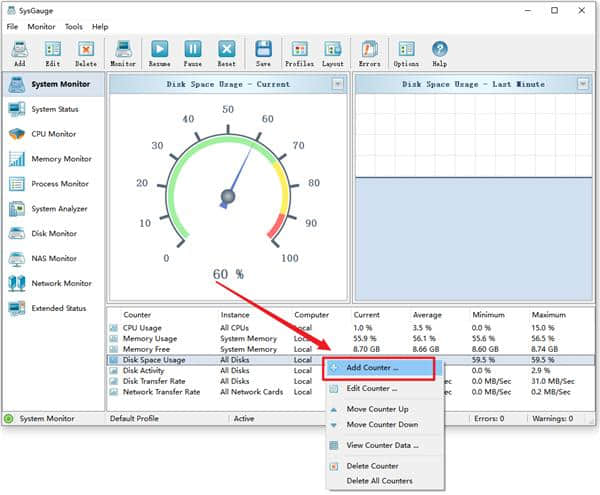Viewport: 600px width, 495px height.
Task: Open the Errors toolbar icon
Action: coord(370,52)
